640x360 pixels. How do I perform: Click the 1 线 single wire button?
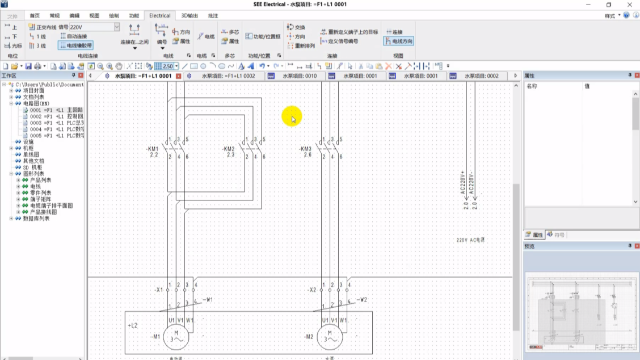(38, 36)
